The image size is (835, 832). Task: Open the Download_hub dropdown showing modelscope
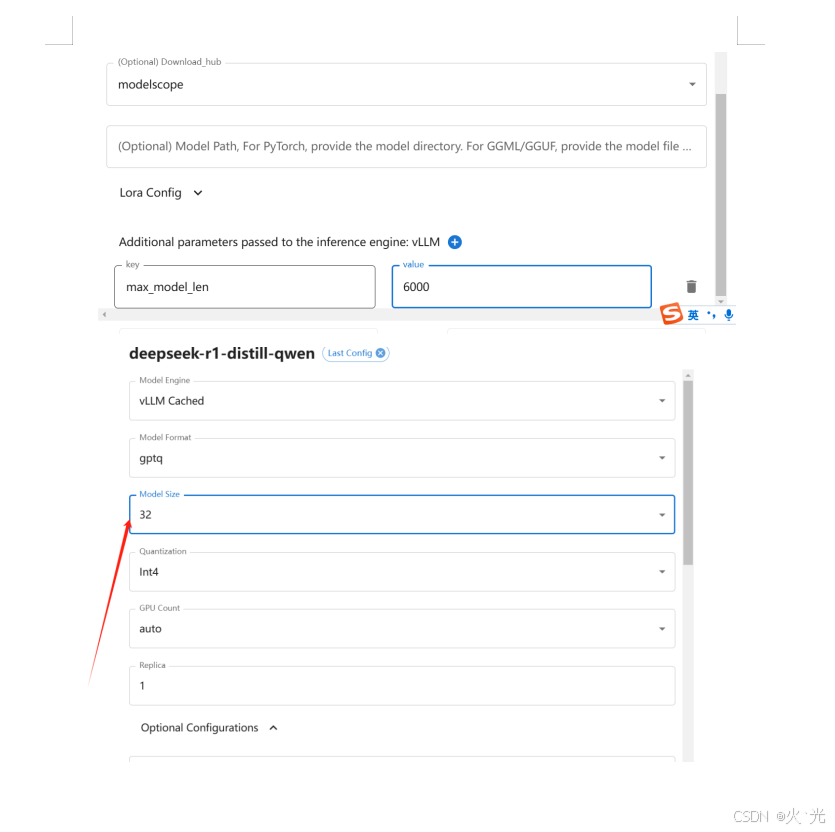coord(406,84)
